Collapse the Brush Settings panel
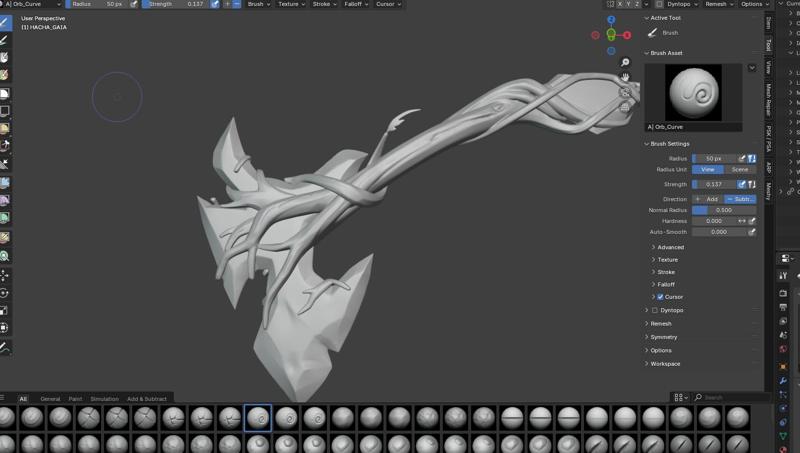Screen dimensions: 800x453 tap(669, 144)
